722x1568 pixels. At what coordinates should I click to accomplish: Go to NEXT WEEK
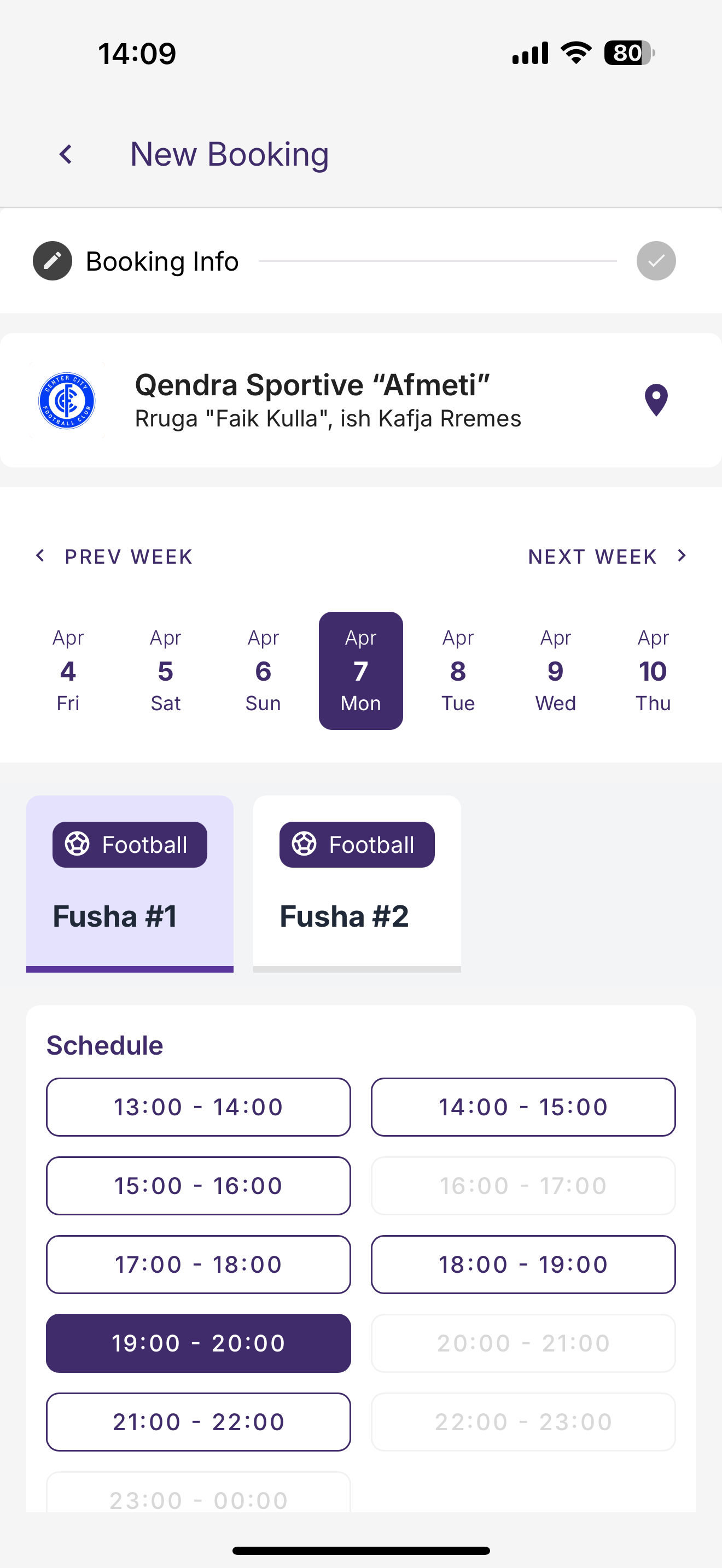pos(608,557)
